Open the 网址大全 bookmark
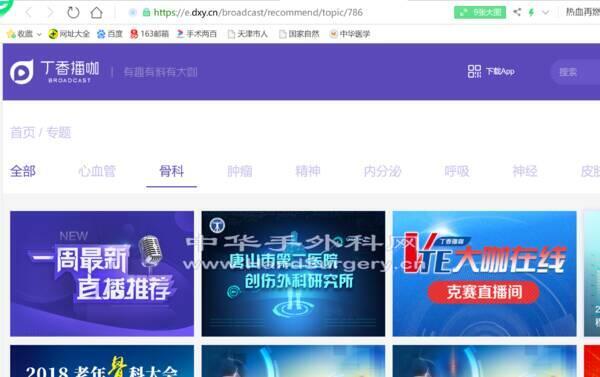This screenshot has width=600, height=377. pyautogui.click(x=69, y=34)
